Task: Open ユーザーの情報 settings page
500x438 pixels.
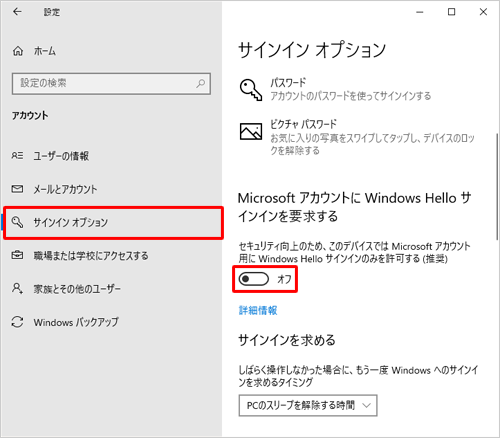Action: pyautogui.click(x=112, y=156)
